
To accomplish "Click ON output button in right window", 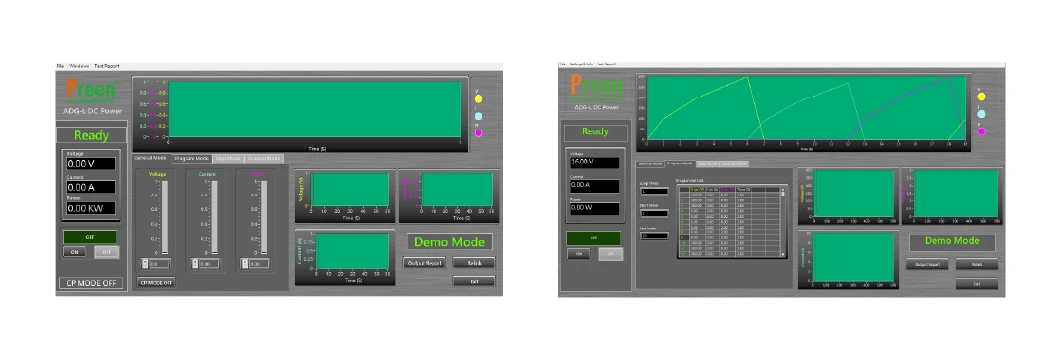I will 579,254.
